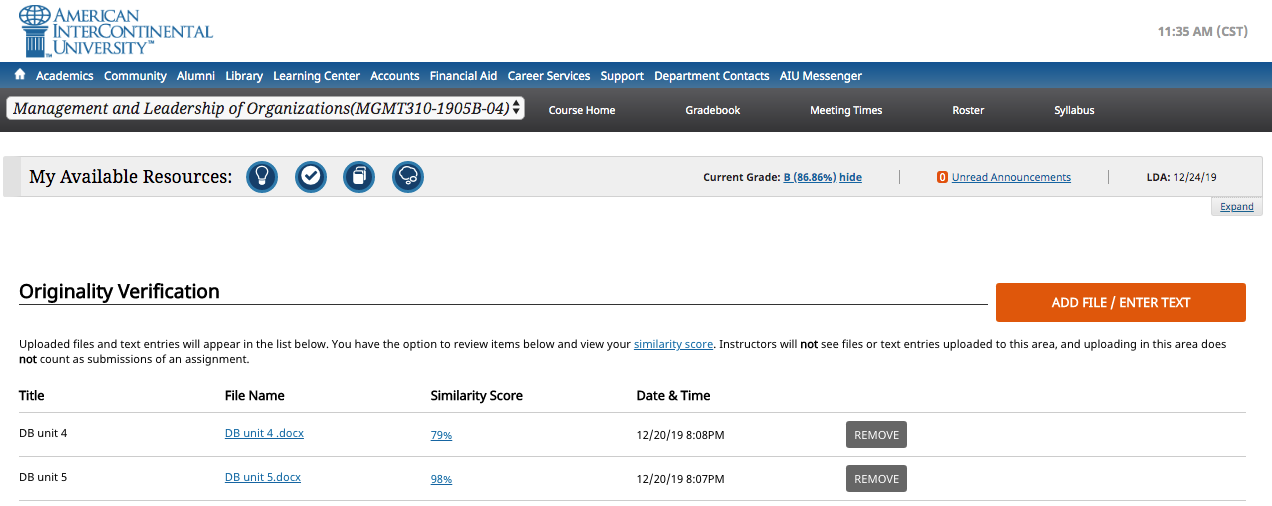This screenshot has height=506, width=1272.
Task: Open the documents resource icon
Action: (x=359, y=177)
